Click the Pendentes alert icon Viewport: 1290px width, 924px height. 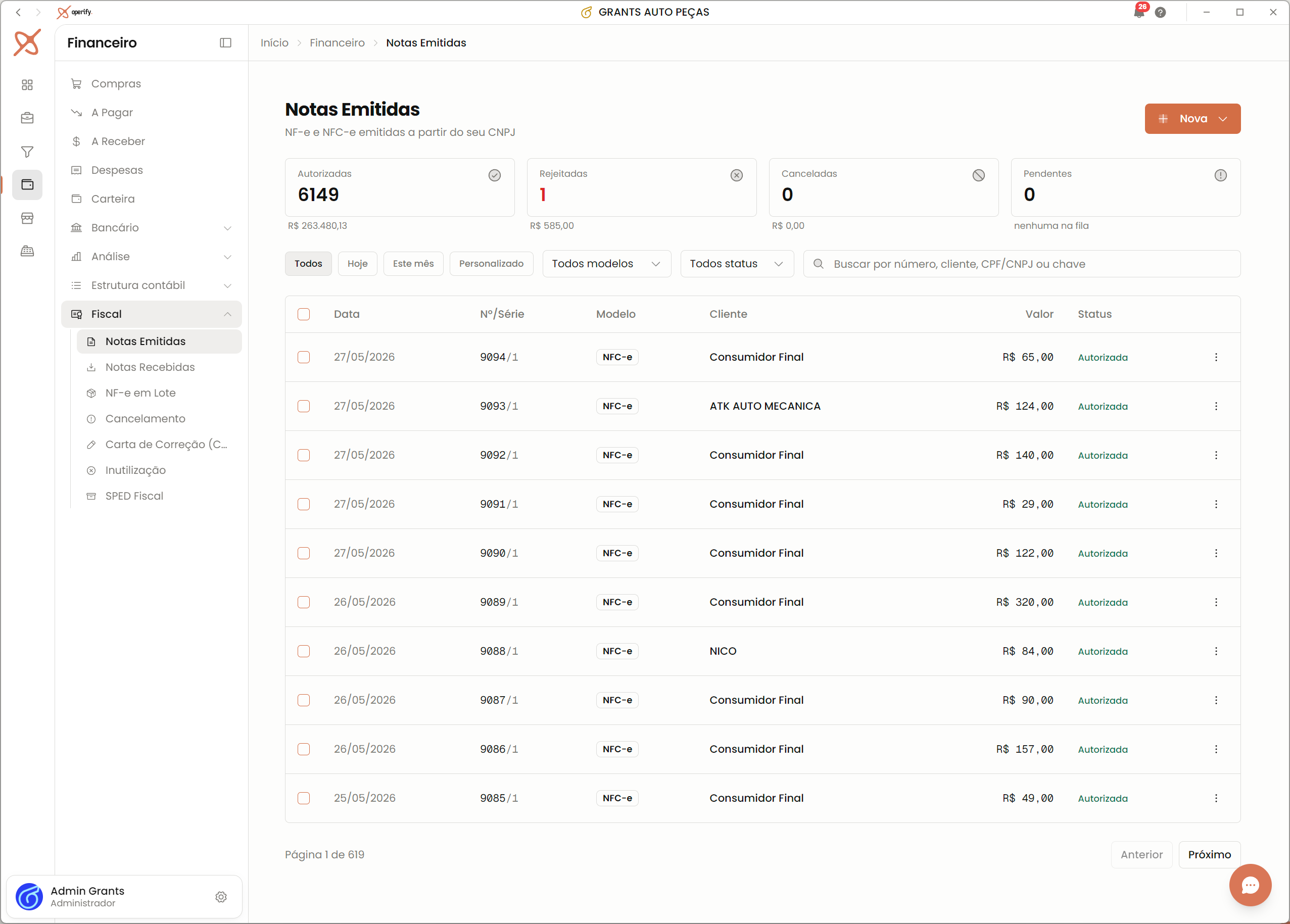click(1221, 175)
